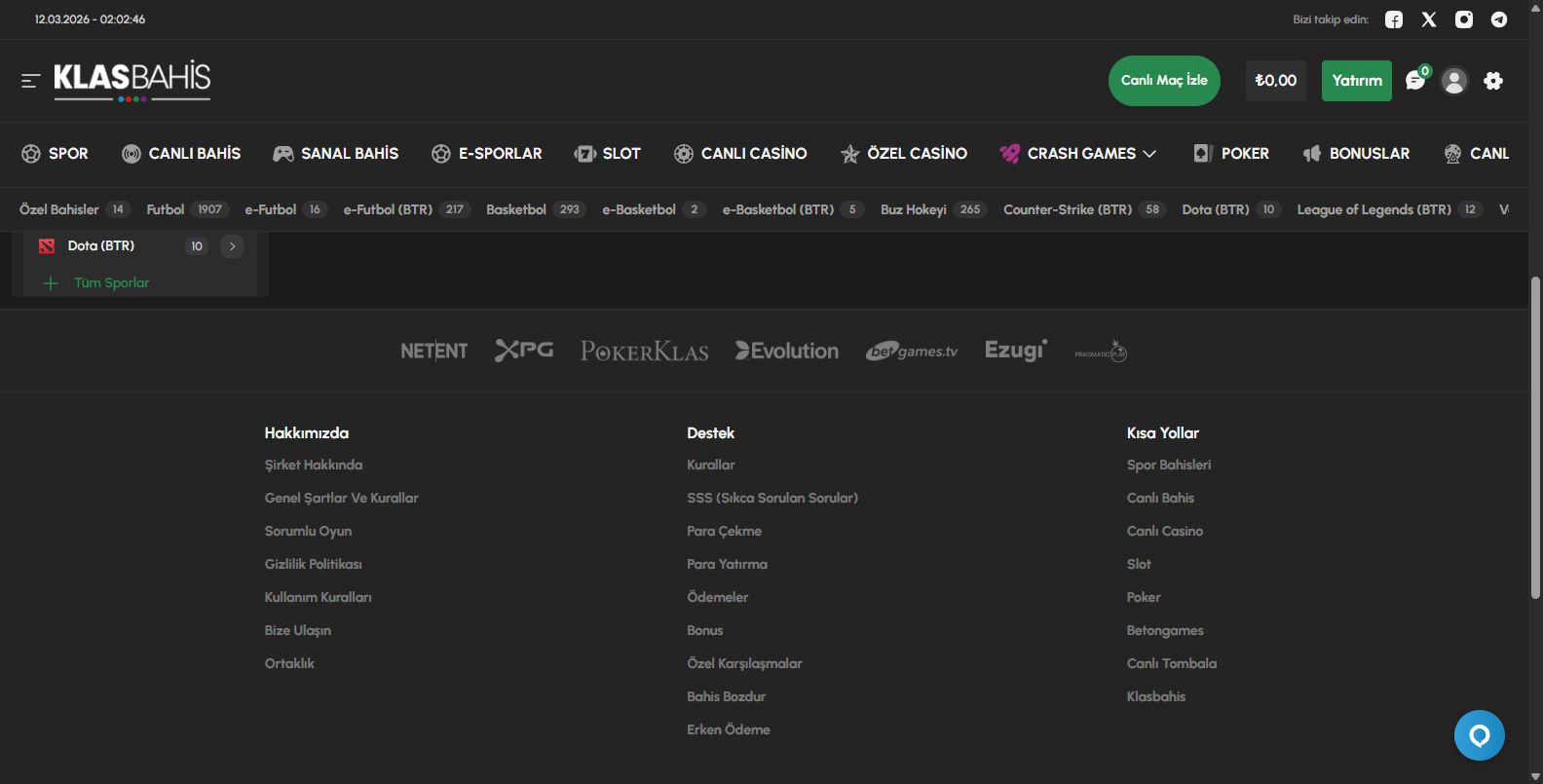Open the Gizlilik Politikası link
This screenshot has height=784, width=1543.
(314, 565)
